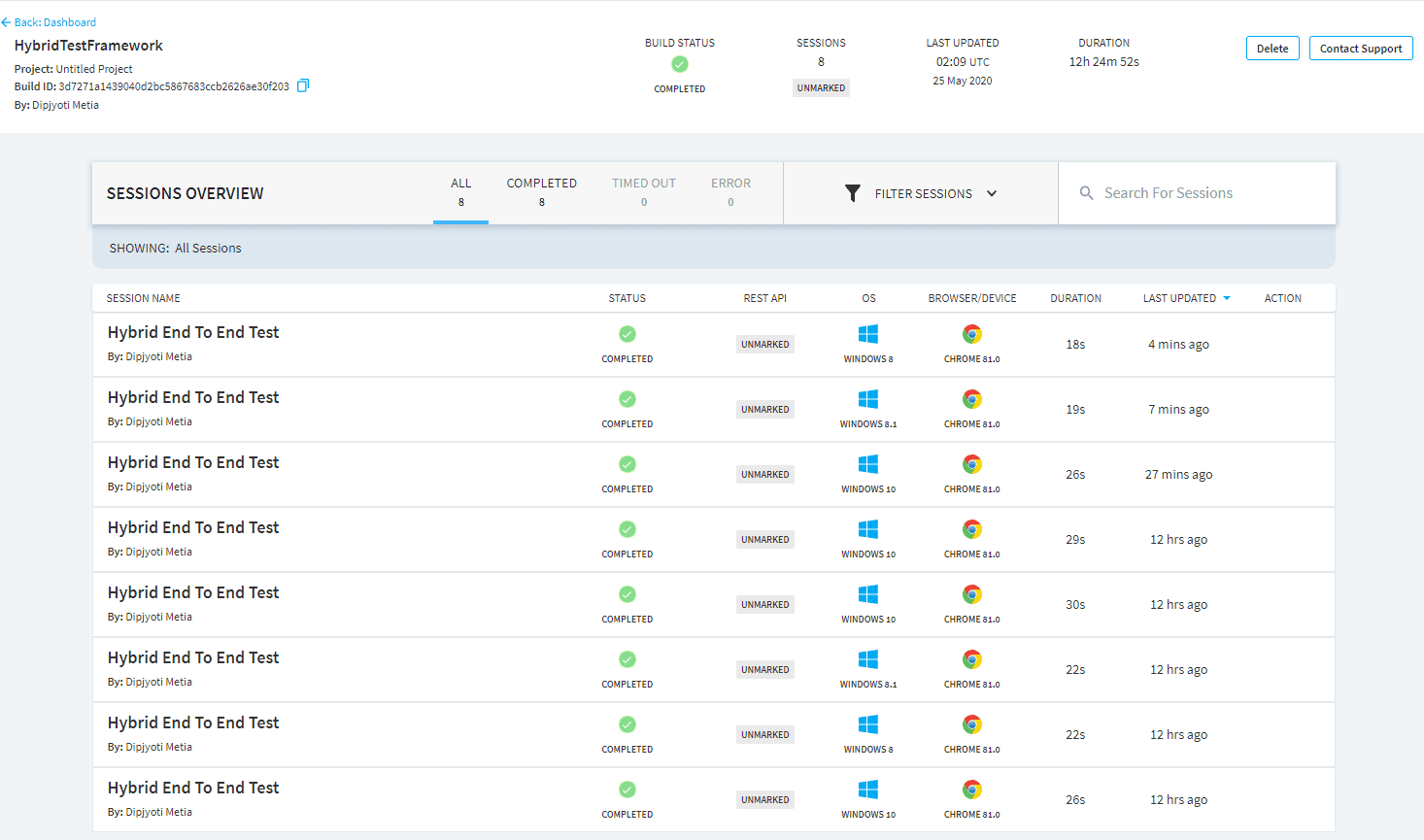Expand the Filter Sessions chevron

pyautogui.click(x=991, y=193)
